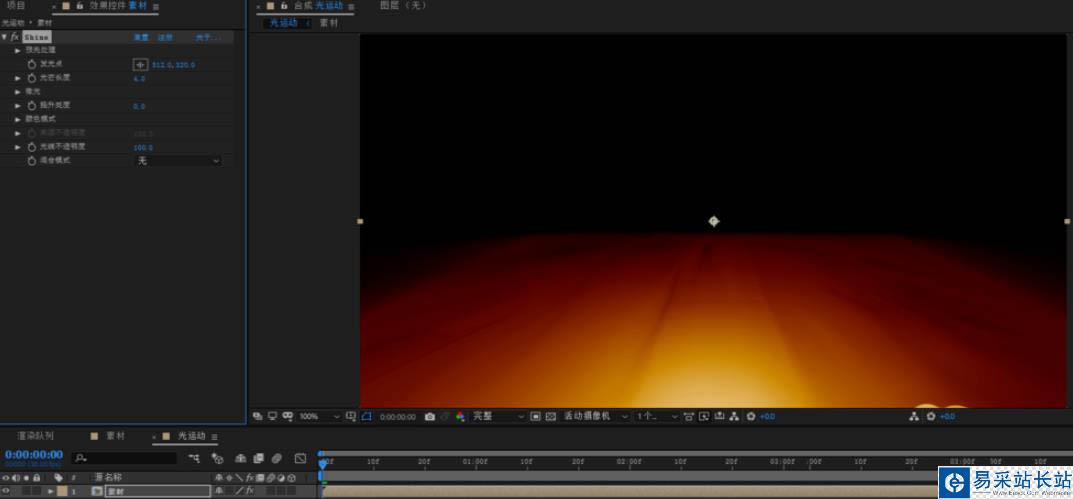The width and height of the screenshot is (1073, 499).
Task: Click the Shine about link
Action: click(x=207, y=37)
